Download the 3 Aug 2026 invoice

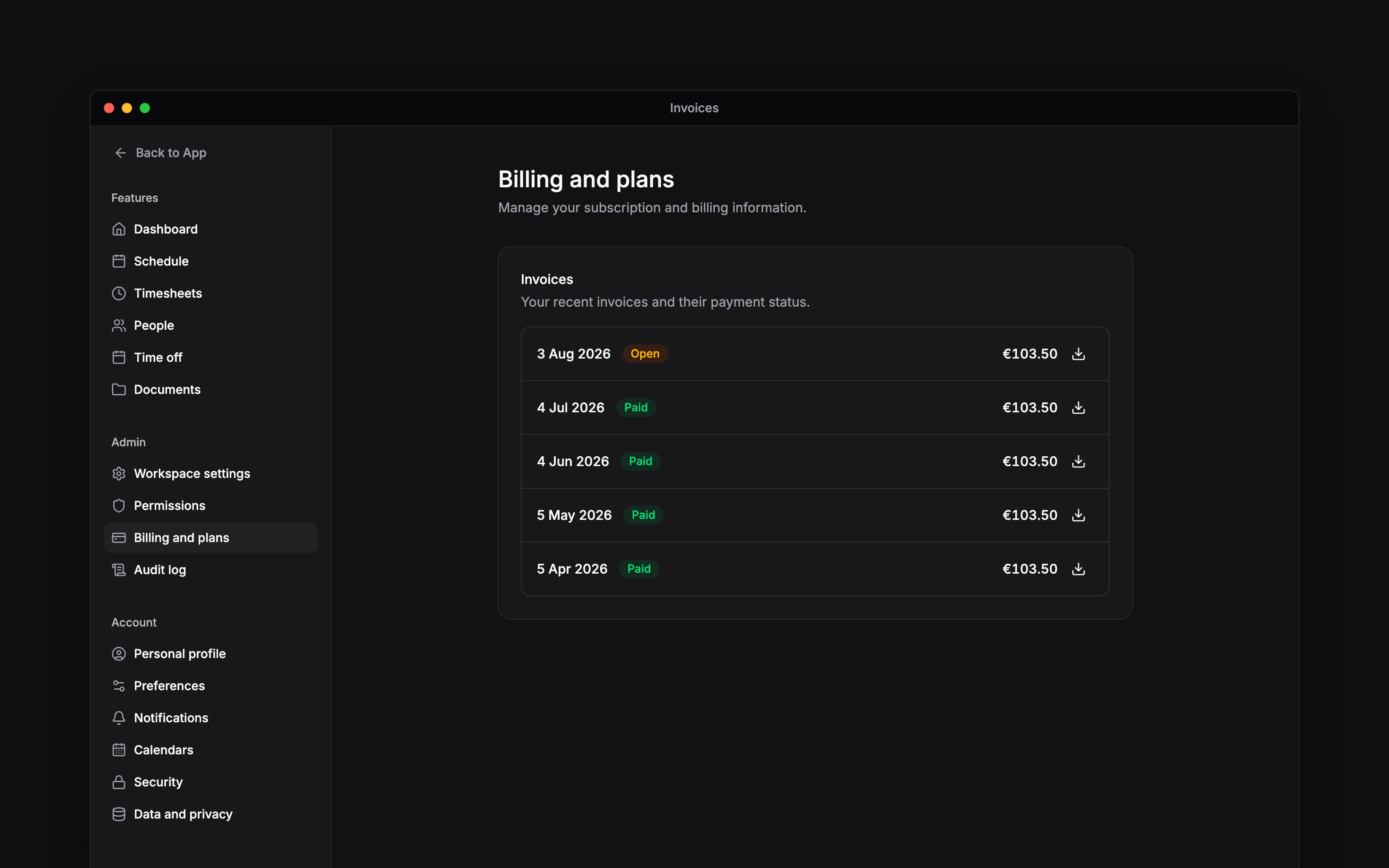pyautogui.click(x=1078, y=354)
